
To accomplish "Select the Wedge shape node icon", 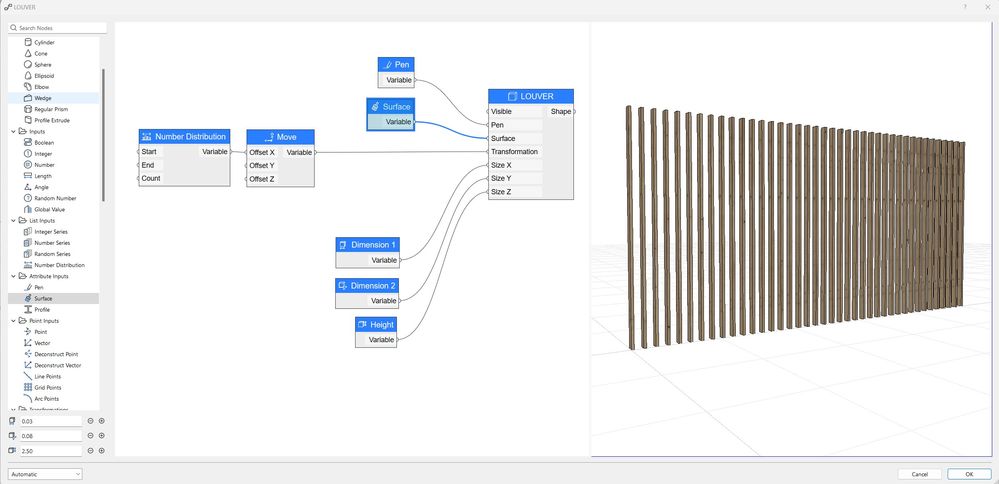I will (x=27, y=98).
